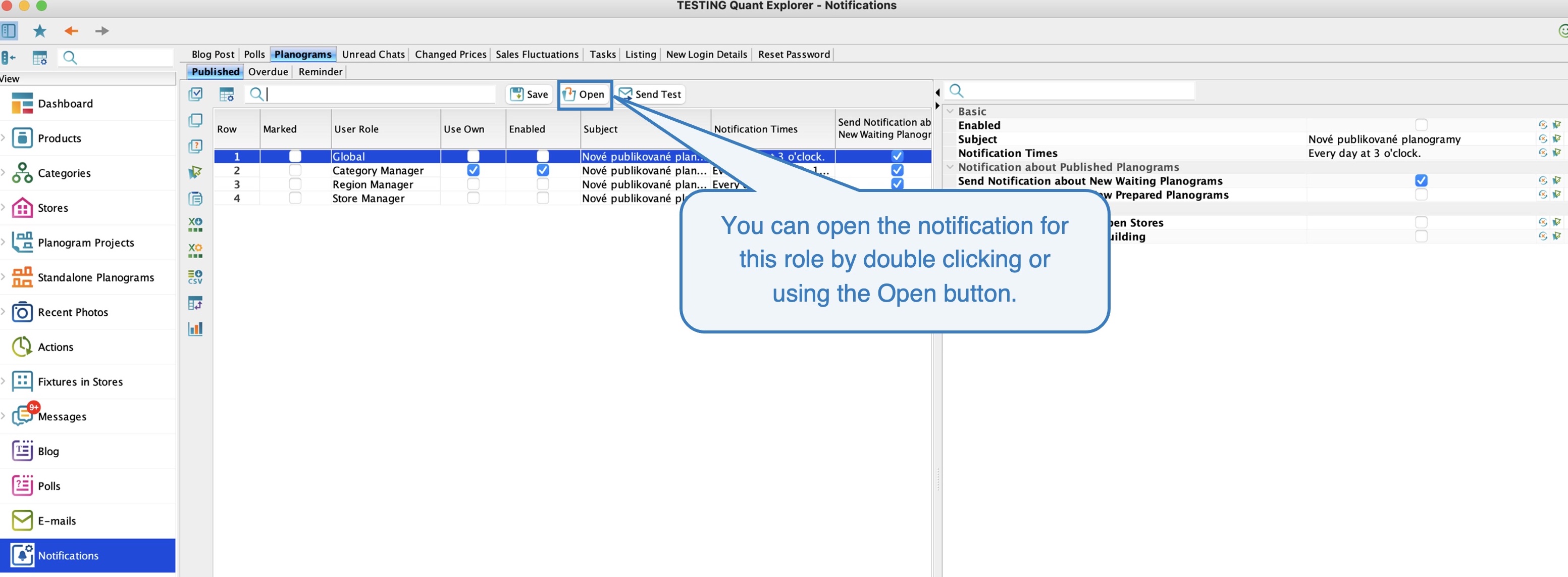Toggle Send Notification checkbox for the Region Manager row
Viewport: 1568px width, 577px height.
tap(897, 183)
